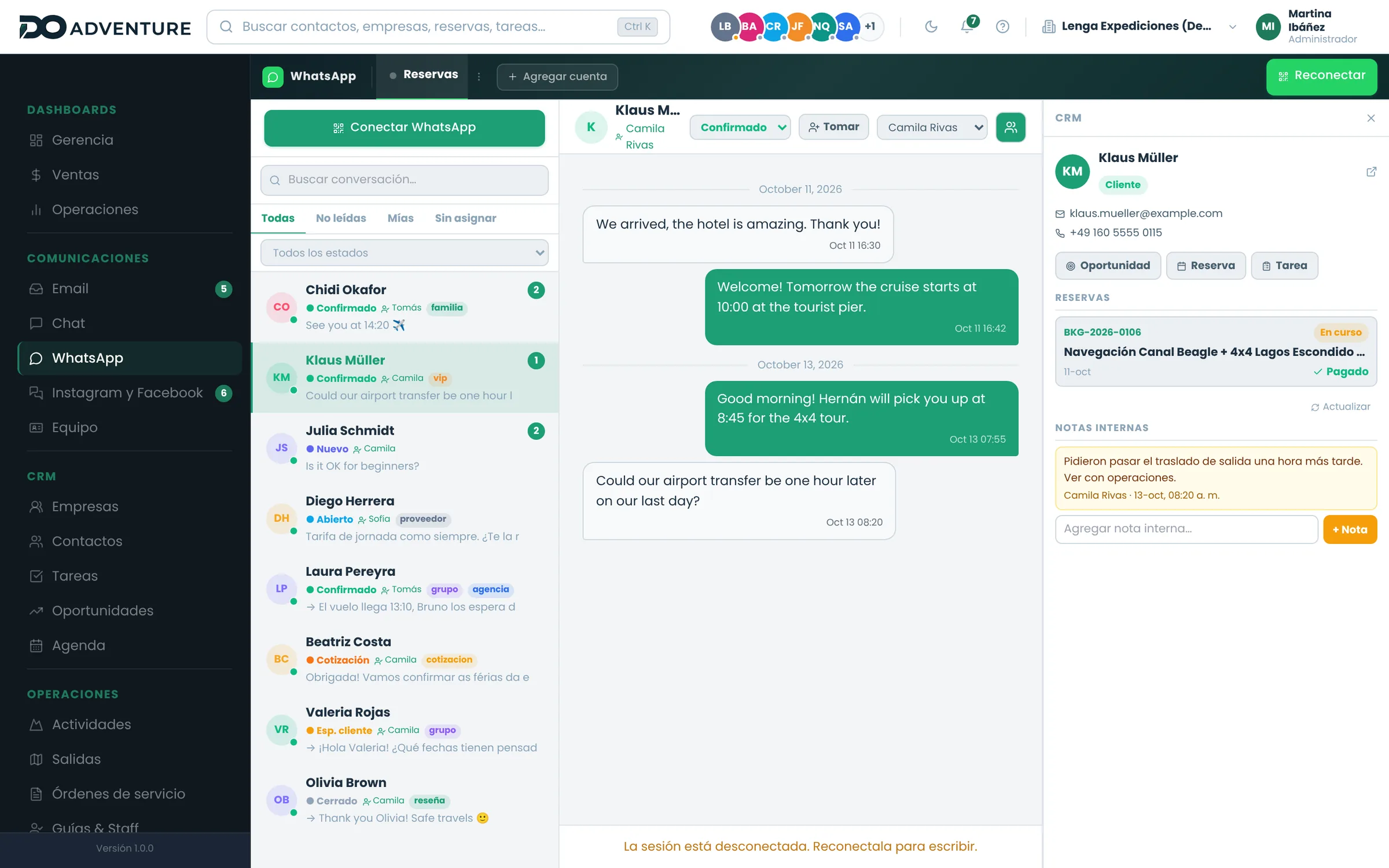This screenshot has width=1389, height=868.
Task: Click Agregar cuenta button
Action: (x=557, y=76)
